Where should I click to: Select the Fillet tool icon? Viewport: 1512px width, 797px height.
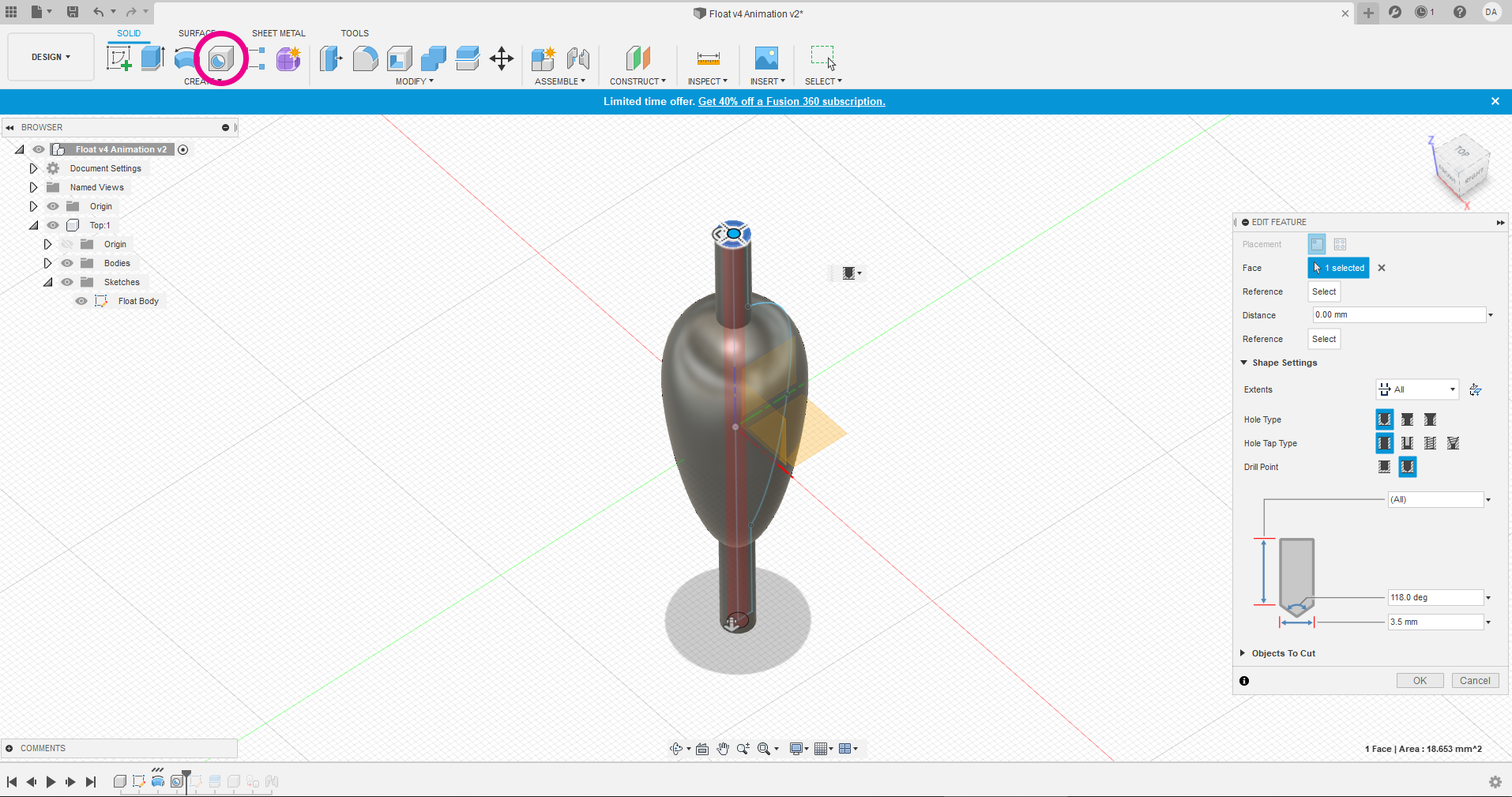(x=365, y=58)
